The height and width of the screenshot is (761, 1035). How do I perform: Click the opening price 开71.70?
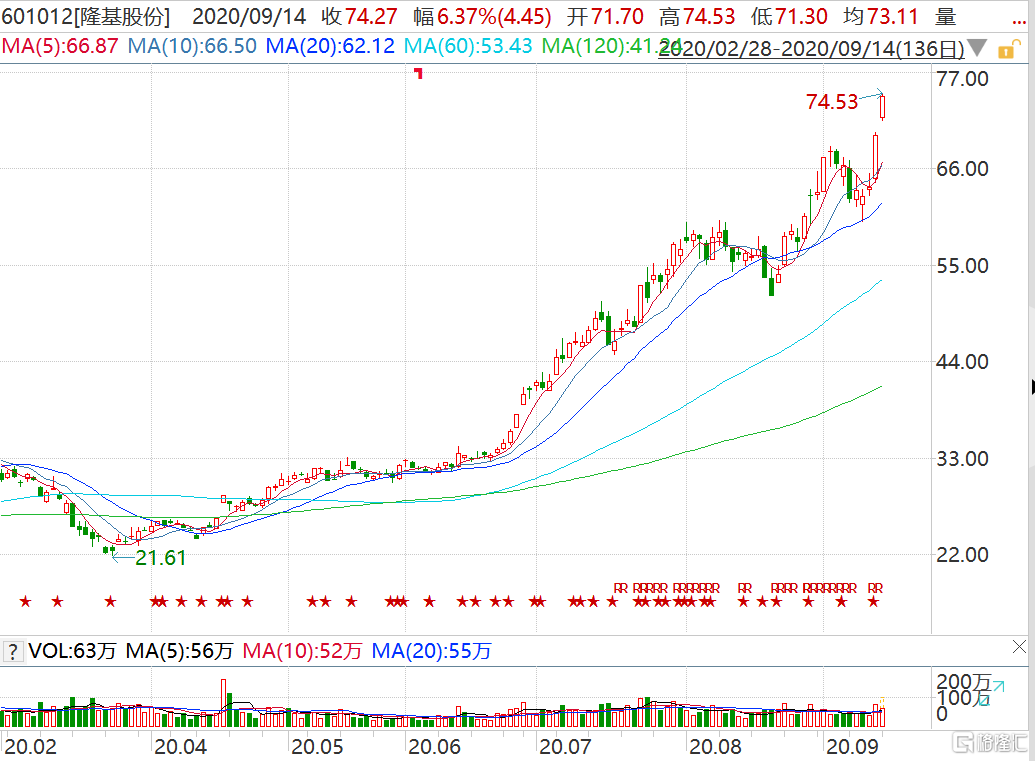tap(605, 17)
